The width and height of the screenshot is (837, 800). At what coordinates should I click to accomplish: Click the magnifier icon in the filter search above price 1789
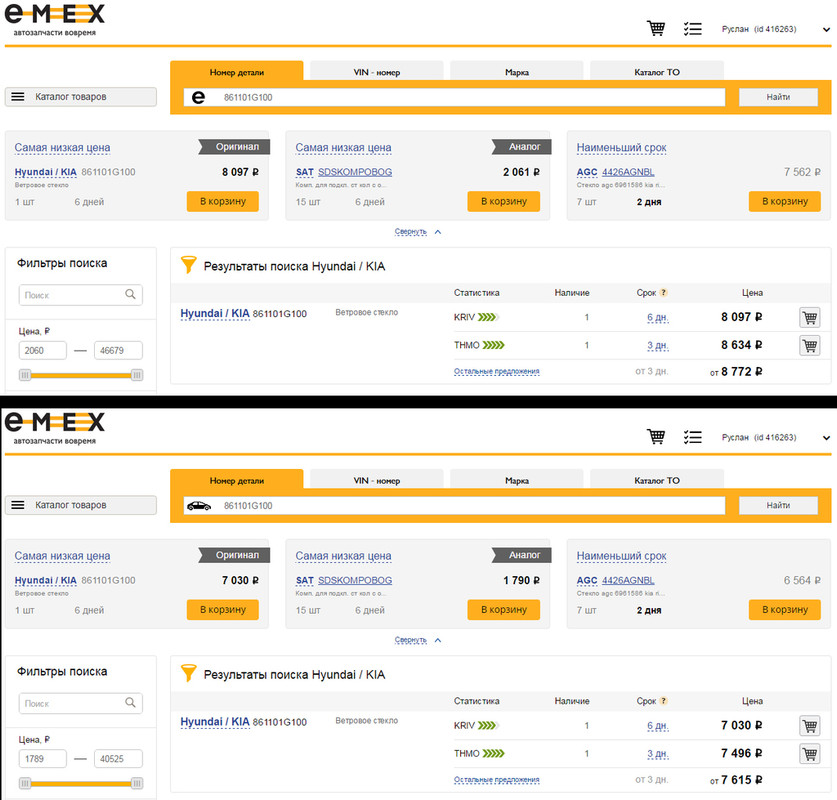(x=130, y=702)
